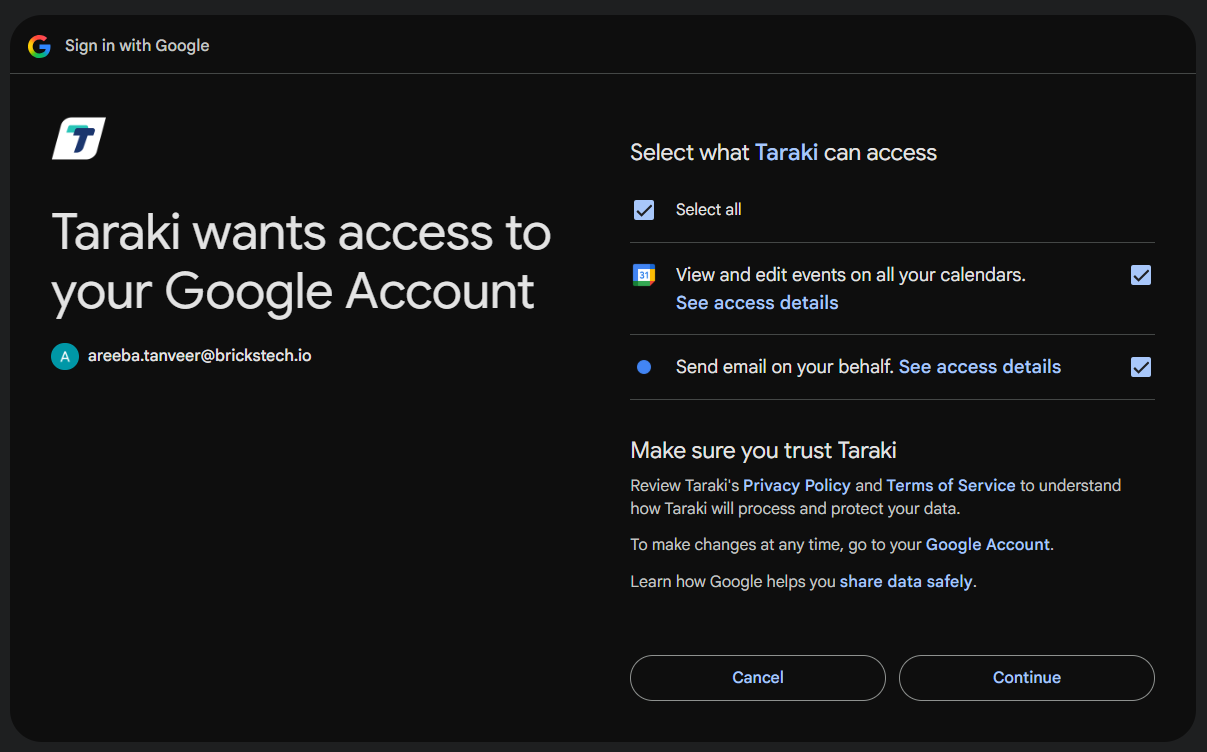Viewport: 1207px width, 752px height.
Task: Click the Taraki app logo
Action: [79, 138]
